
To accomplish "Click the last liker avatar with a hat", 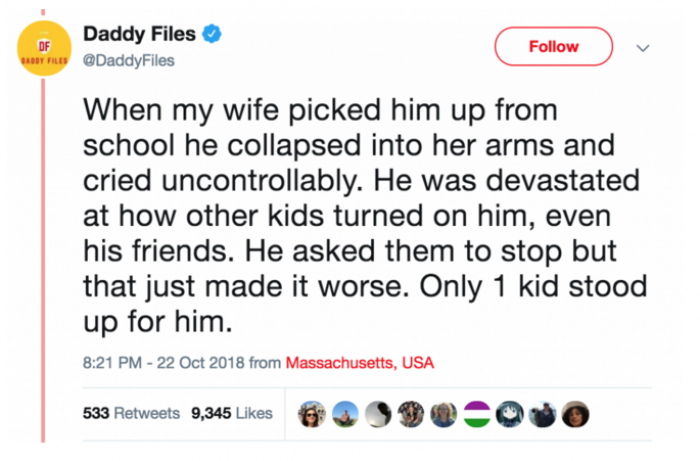I will pyautogui.click(x=577, y=414).
